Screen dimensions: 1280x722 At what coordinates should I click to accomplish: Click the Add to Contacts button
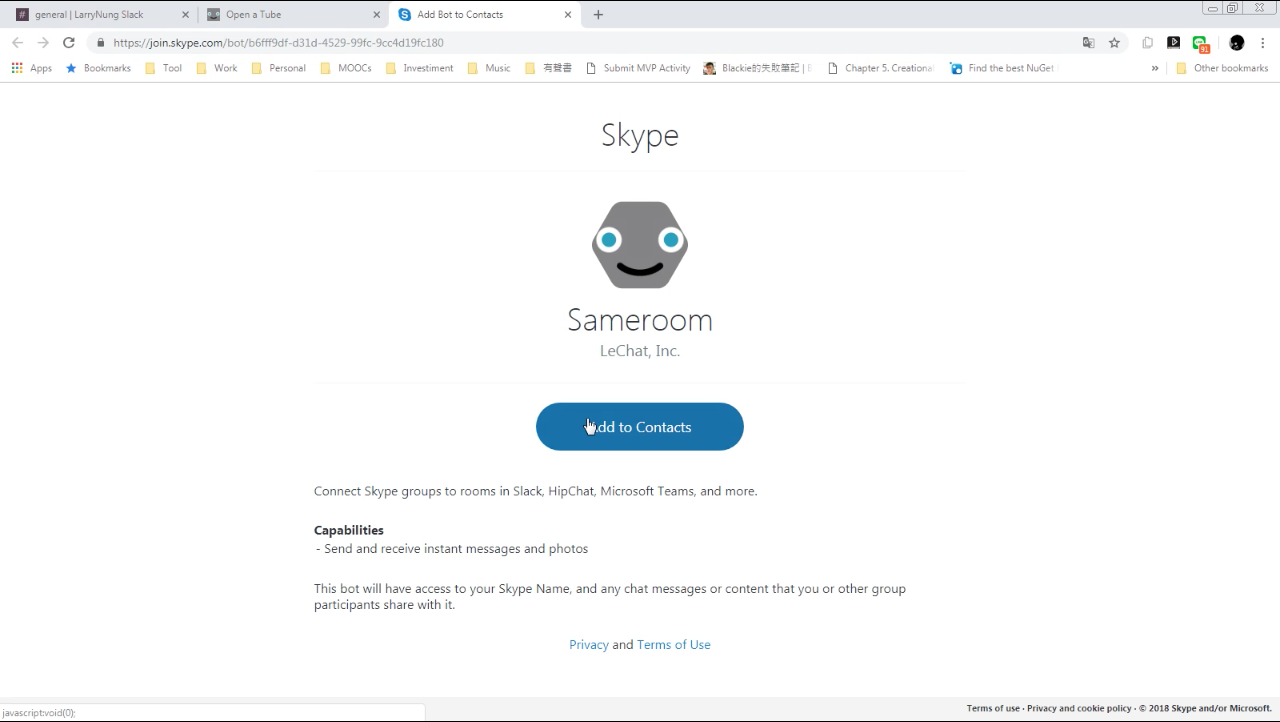640,427
